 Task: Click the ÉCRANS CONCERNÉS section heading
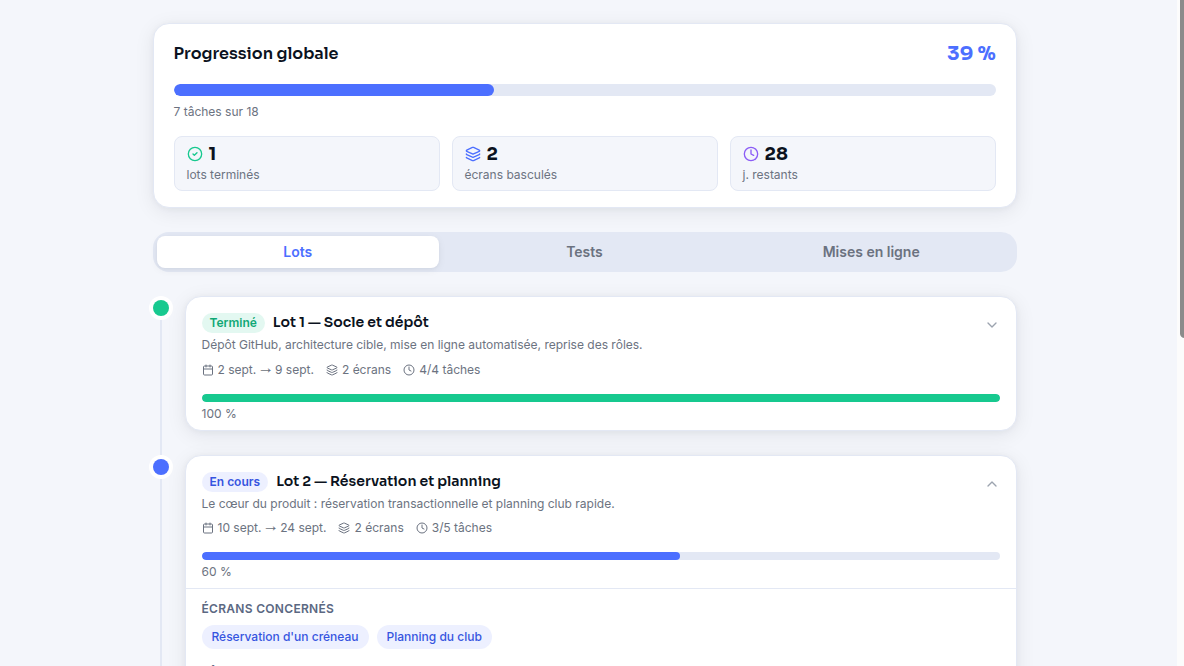coord(267,609)
